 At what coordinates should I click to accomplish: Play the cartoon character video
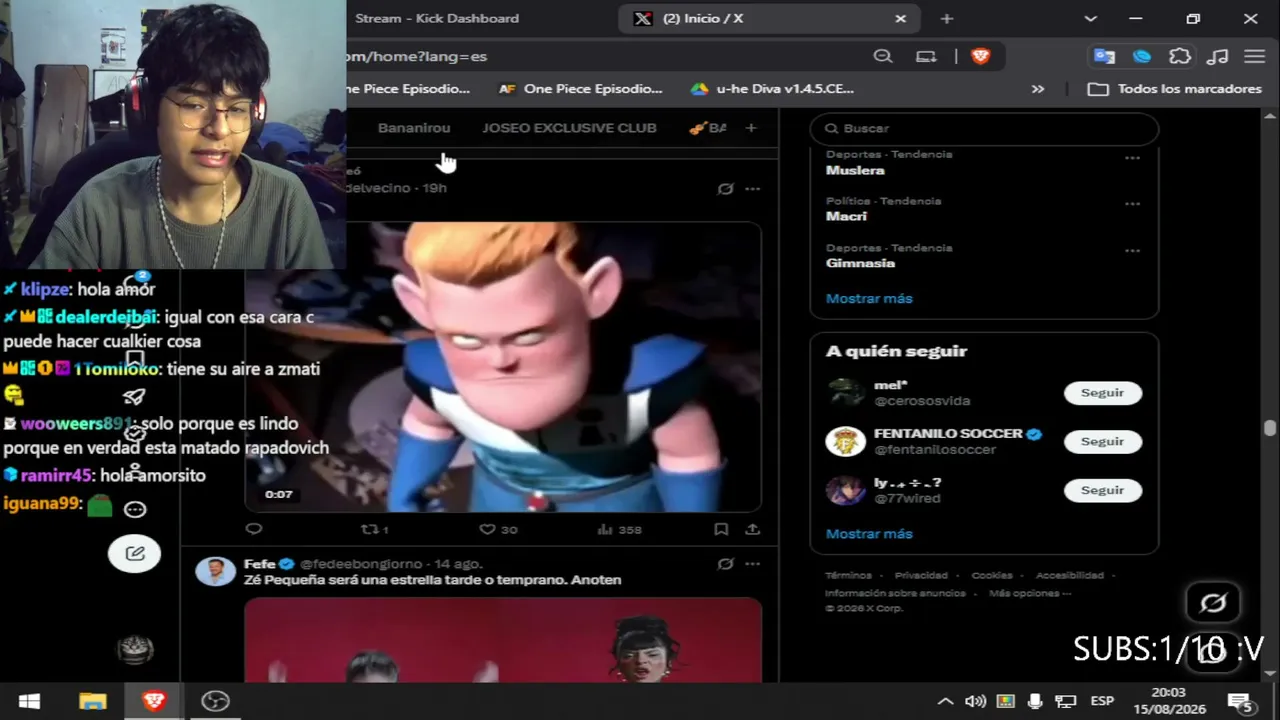503,367
